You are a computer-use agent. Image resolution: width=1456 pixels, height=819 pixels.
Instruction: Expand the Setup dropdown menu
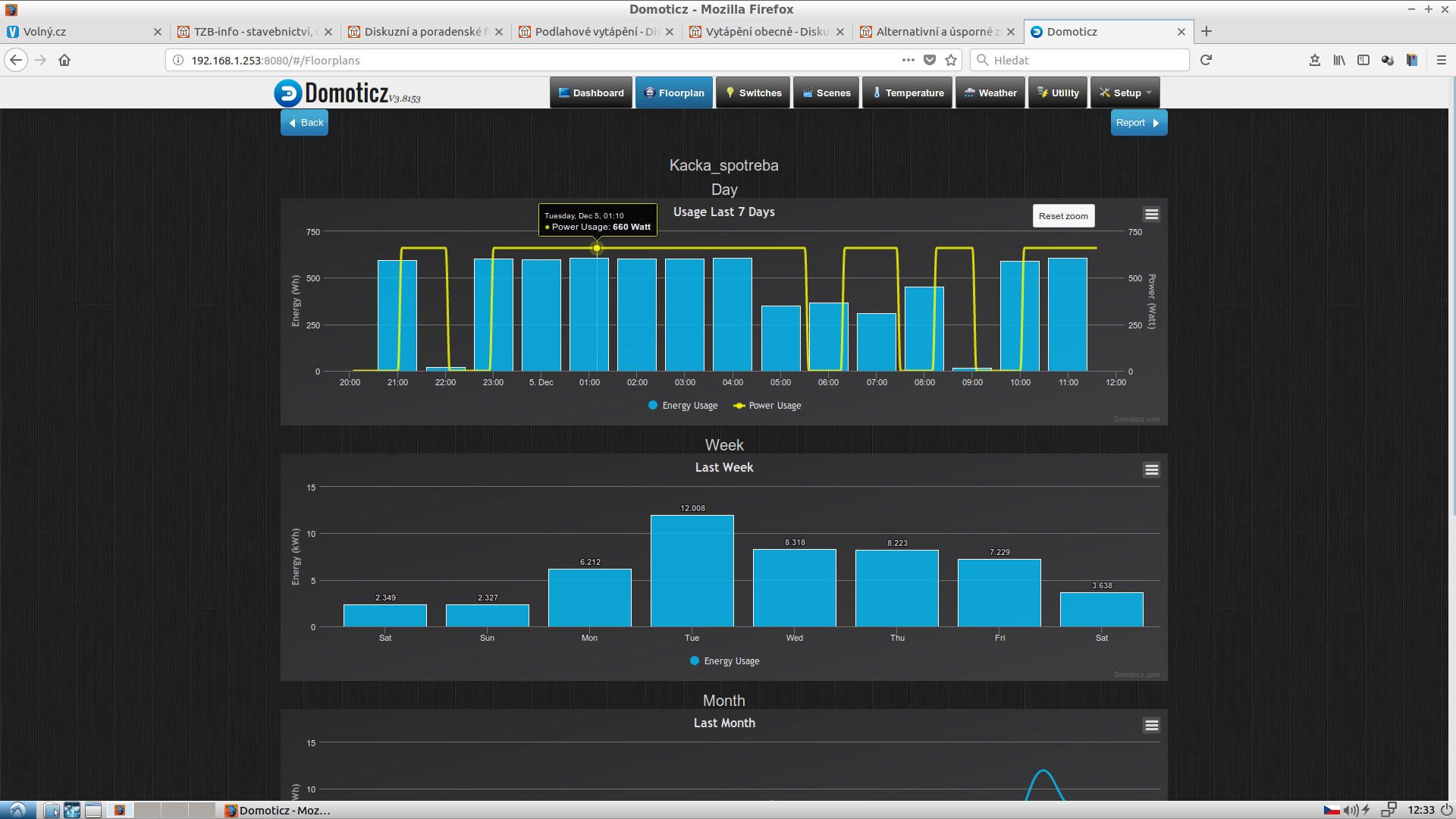(1125, 93)
